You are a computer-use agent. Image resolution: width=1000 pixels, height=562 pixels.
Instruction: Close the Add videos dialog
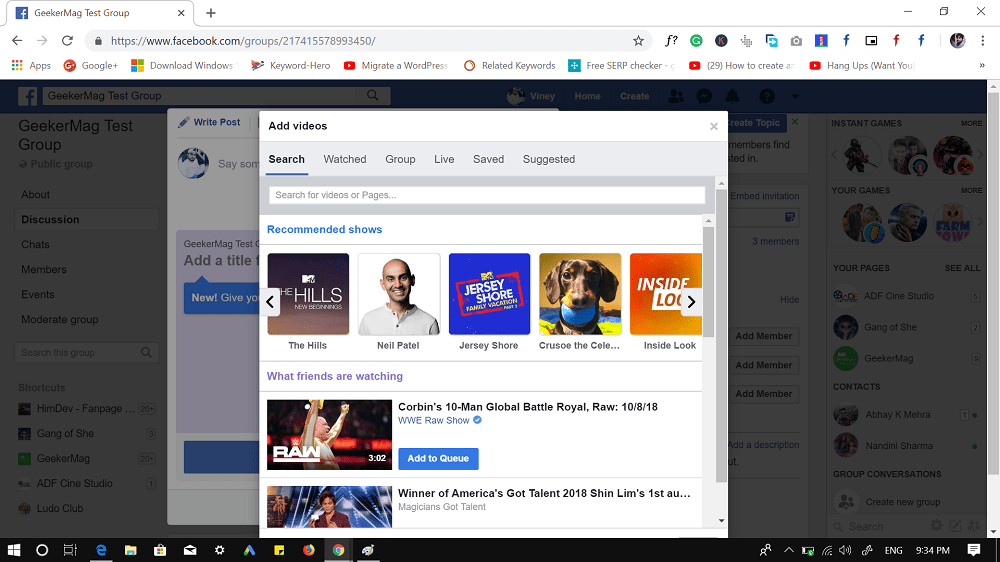point(714,126)
